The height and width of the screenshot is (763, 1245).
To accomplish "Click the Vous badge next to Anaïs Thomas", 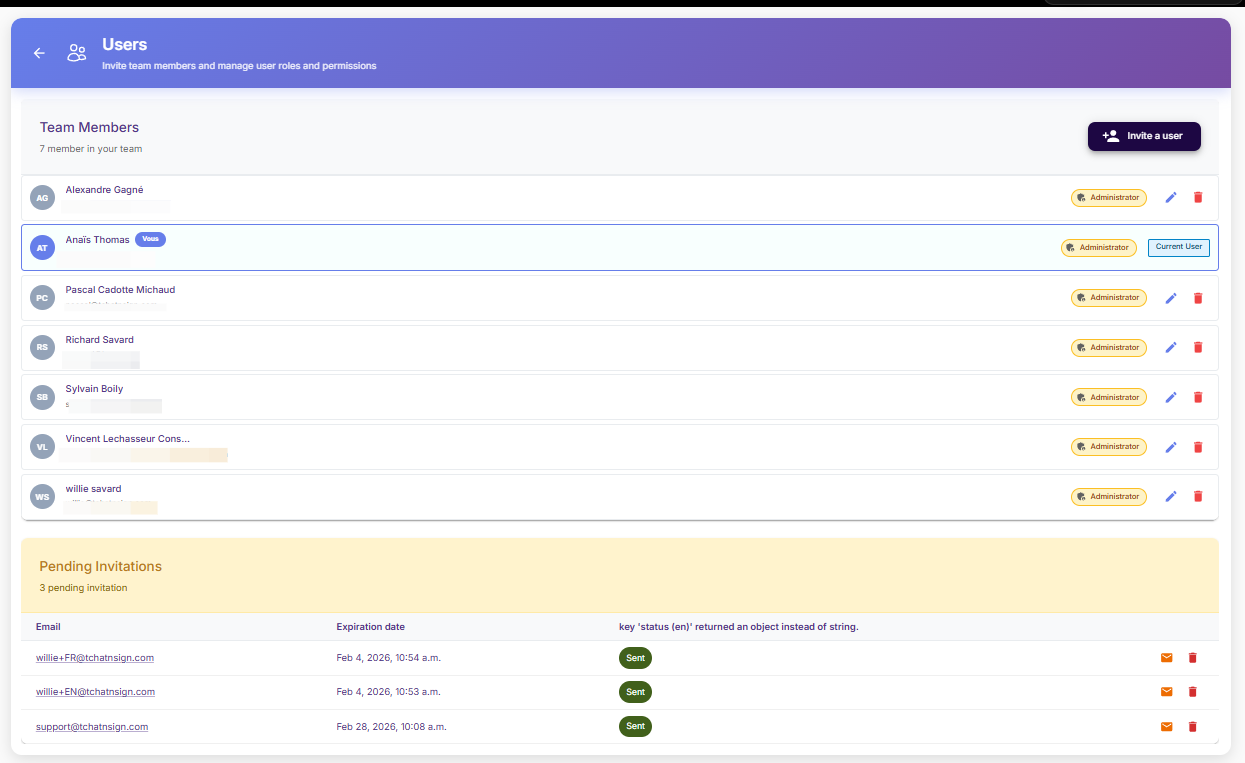I will (x=150, y=239).
